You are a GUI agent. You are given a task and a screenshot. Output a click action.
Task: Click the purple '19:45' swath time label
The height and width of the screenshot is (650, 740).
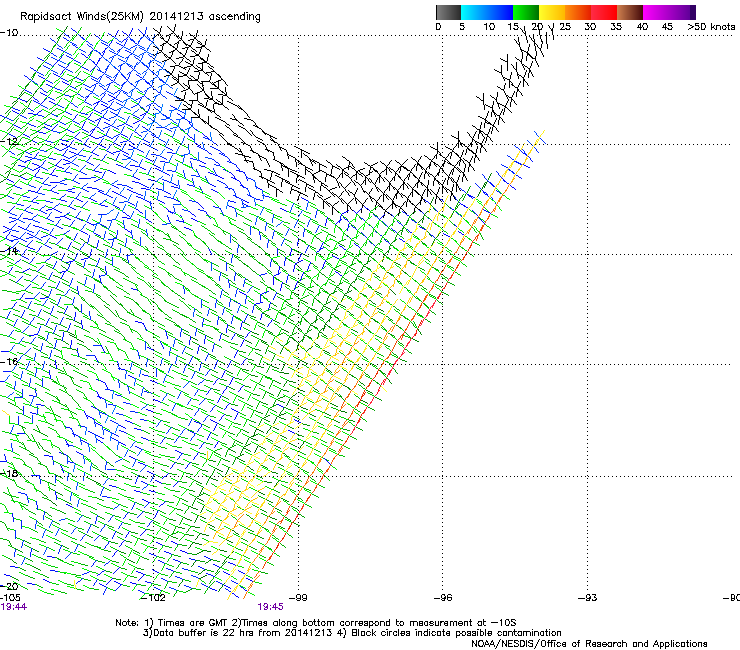(270, 607)
